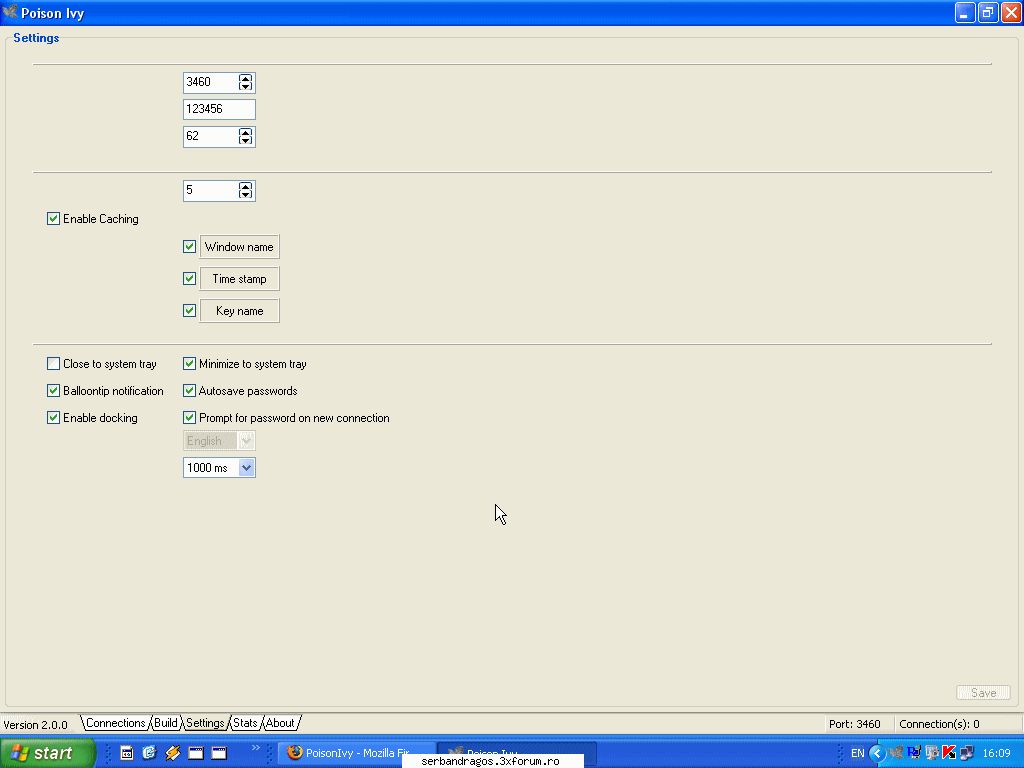Uncheck the Key name checkbox

click(189, 311)
